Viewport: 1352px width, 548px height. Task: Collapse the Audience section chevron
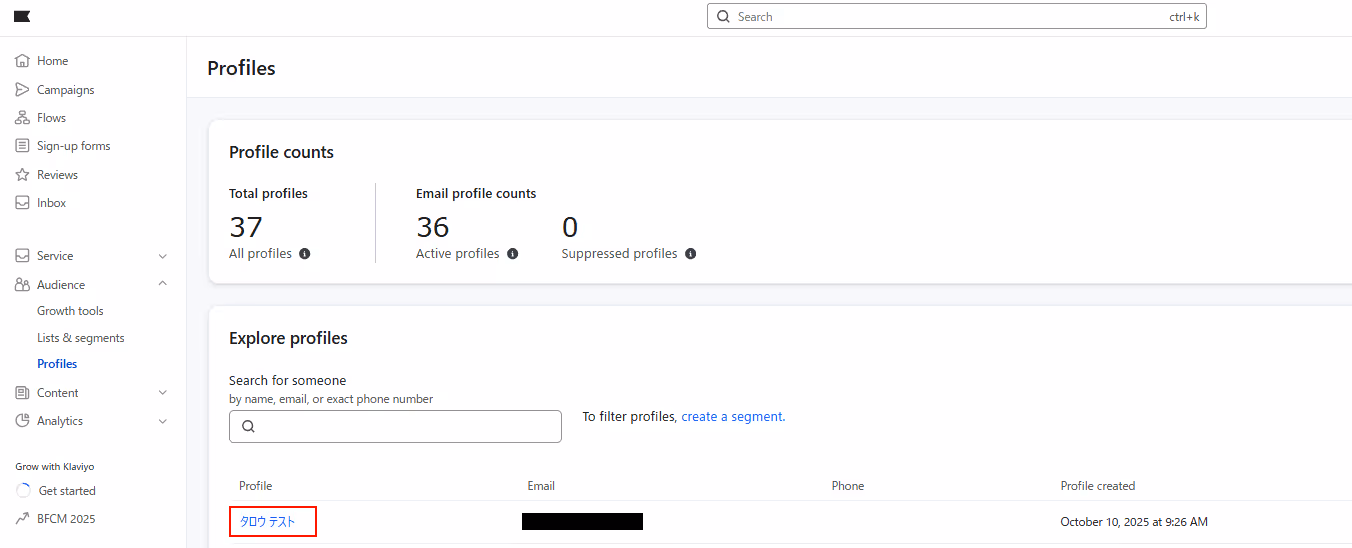(x=163, y=285)
